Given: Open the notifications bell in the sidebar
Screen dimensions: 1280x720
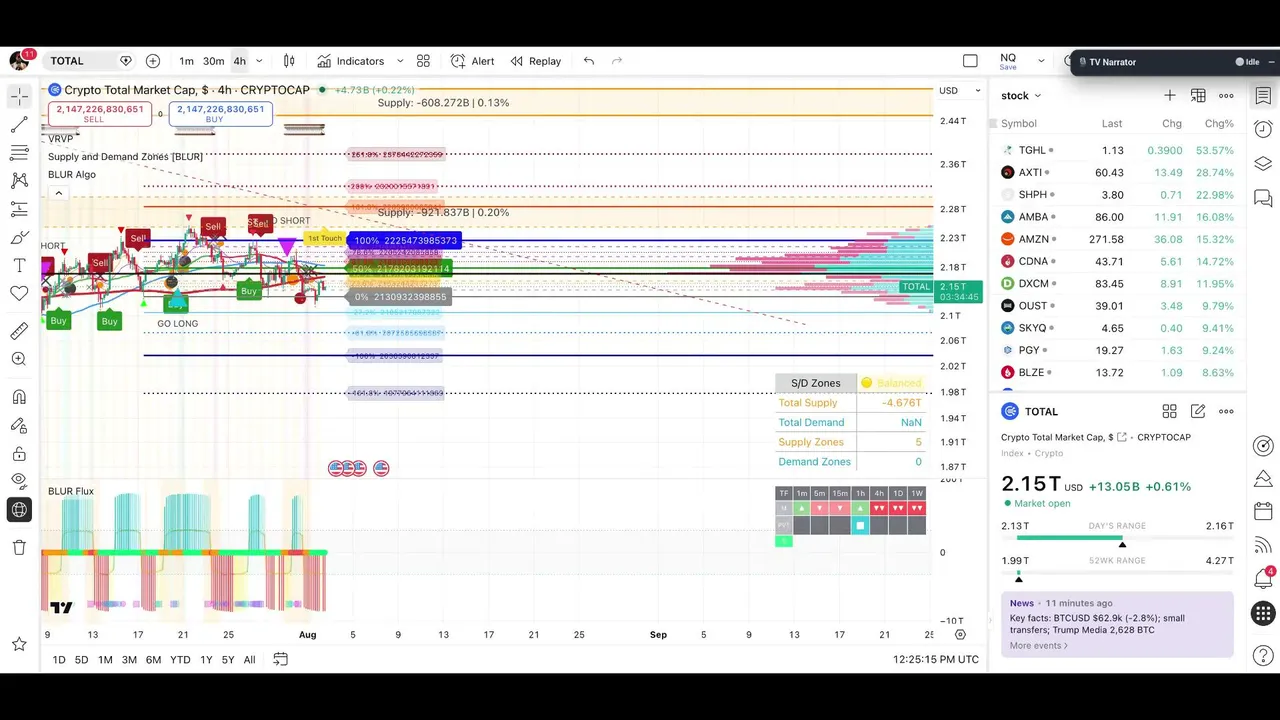Looking at the screenshot, I should (x=1263, y=579).
